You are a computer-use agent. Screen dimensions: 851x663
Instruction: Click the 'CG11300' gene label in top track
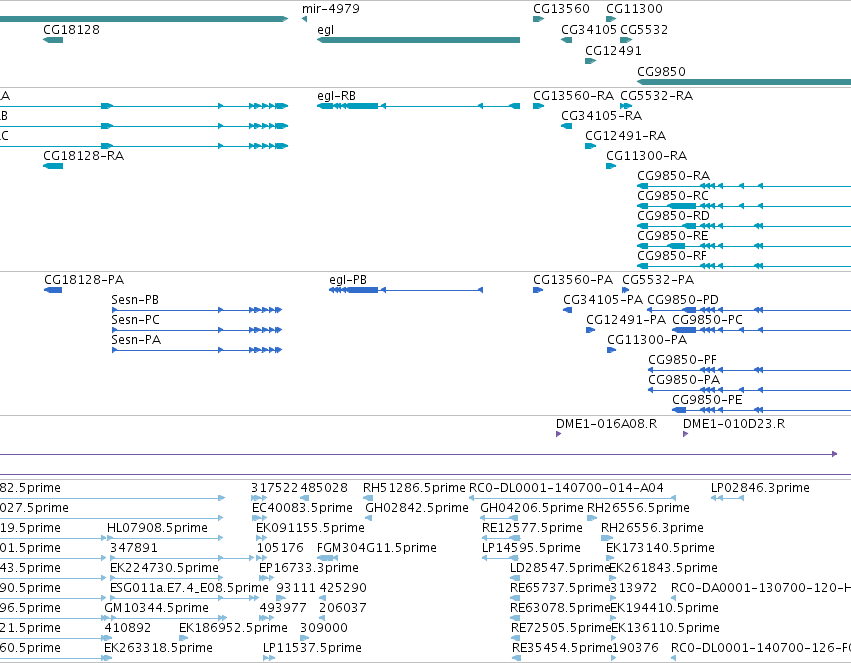(634, 9)
